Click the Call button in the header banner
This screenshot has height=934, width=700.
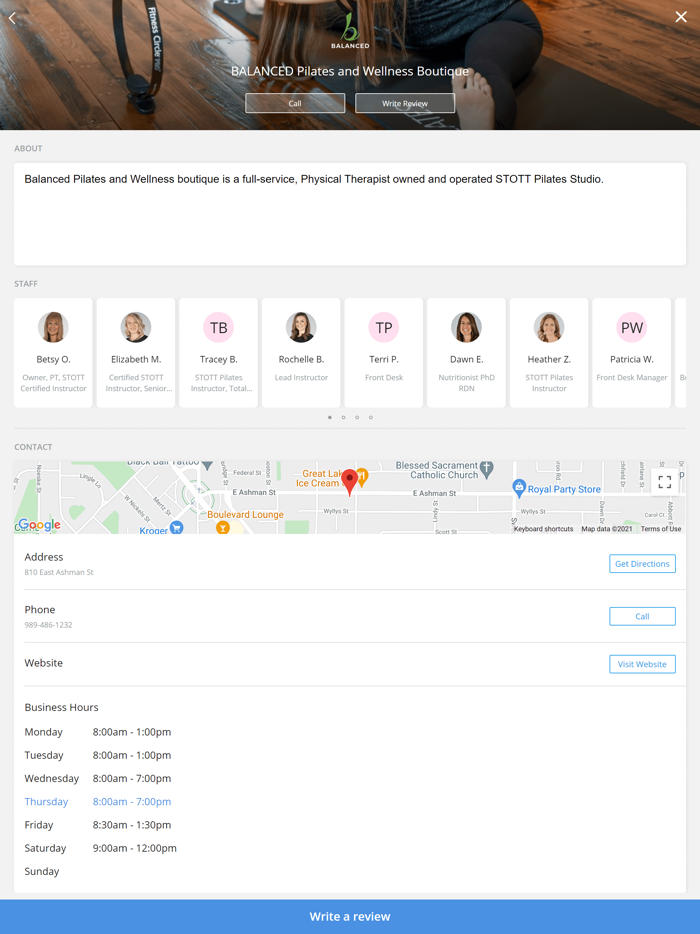[295, 103]
